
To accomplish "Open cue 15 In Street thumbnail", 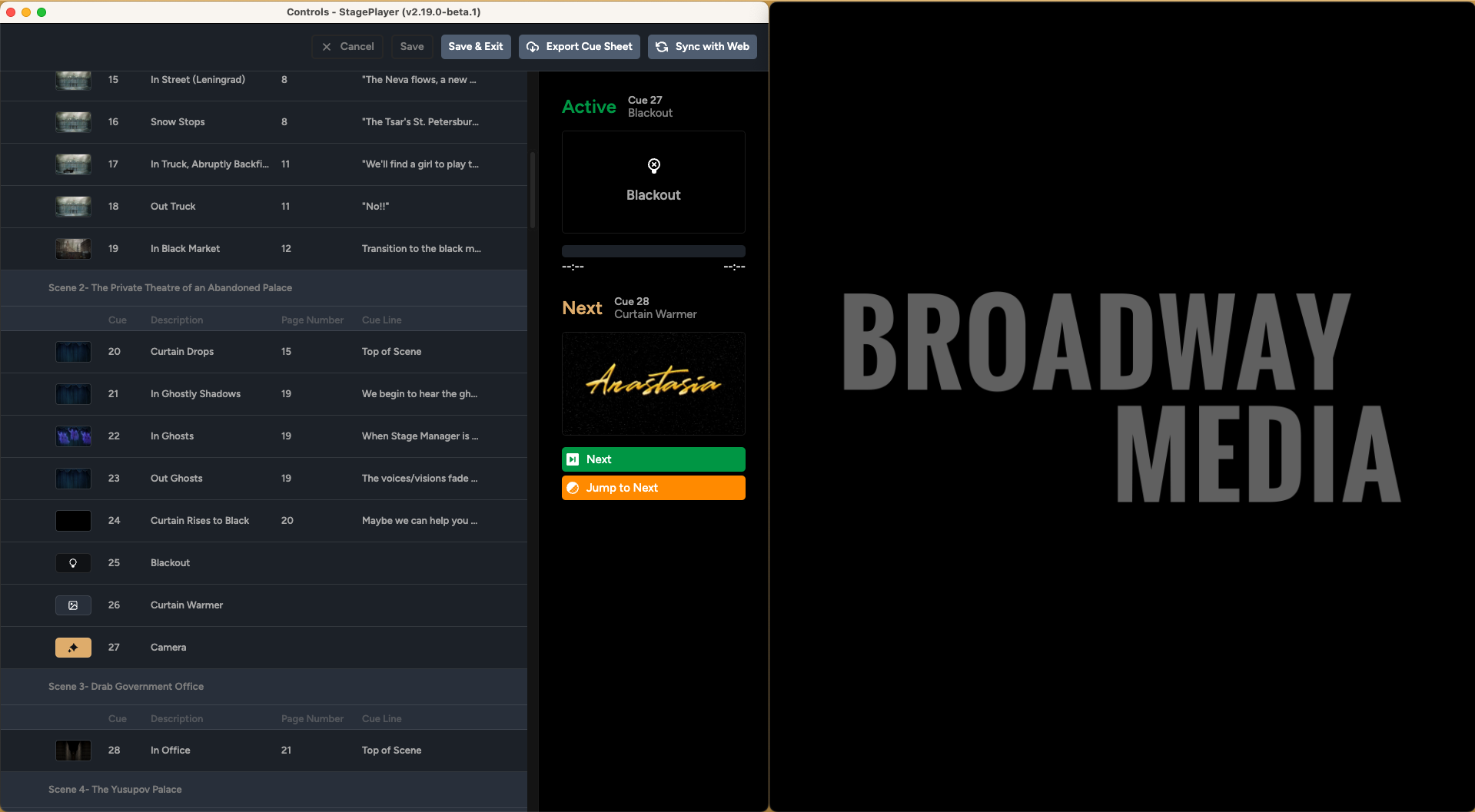I will pos(73,80).
